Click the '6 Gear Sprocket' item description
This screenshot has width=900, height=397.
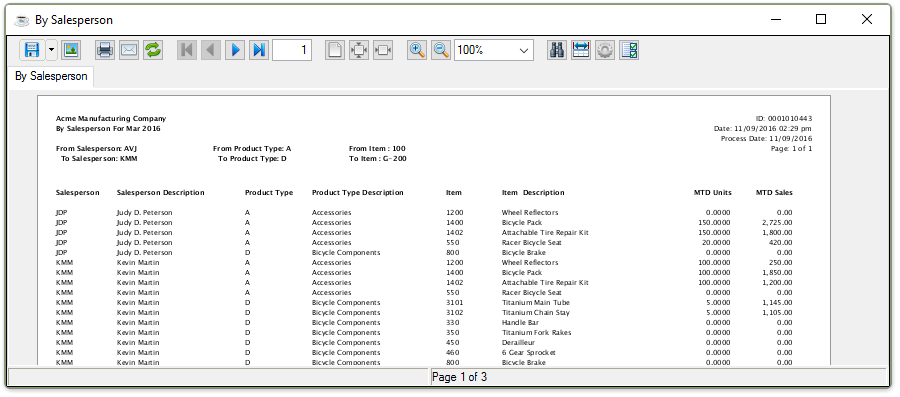[x=529, y=352]
